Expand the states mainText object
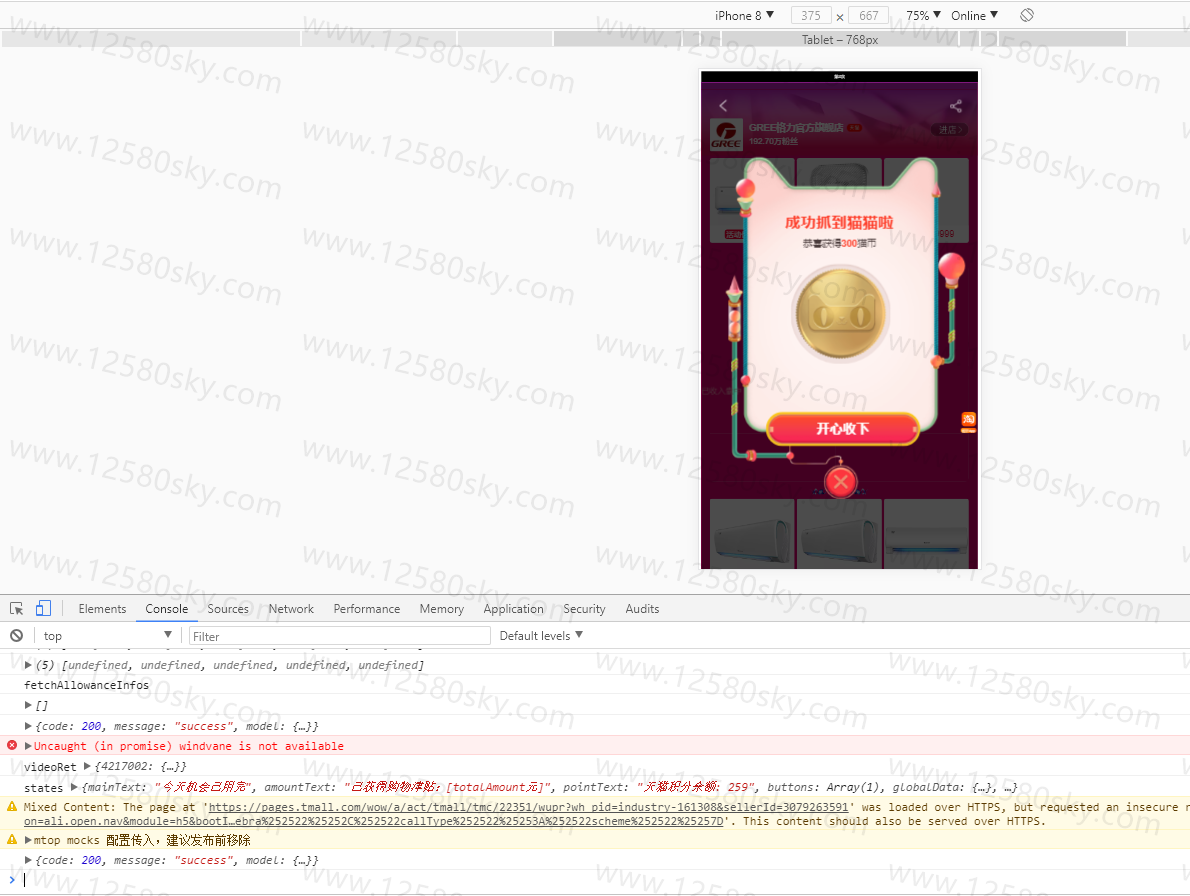Screen dimensions: 1190x896 [x=74, y=787]
